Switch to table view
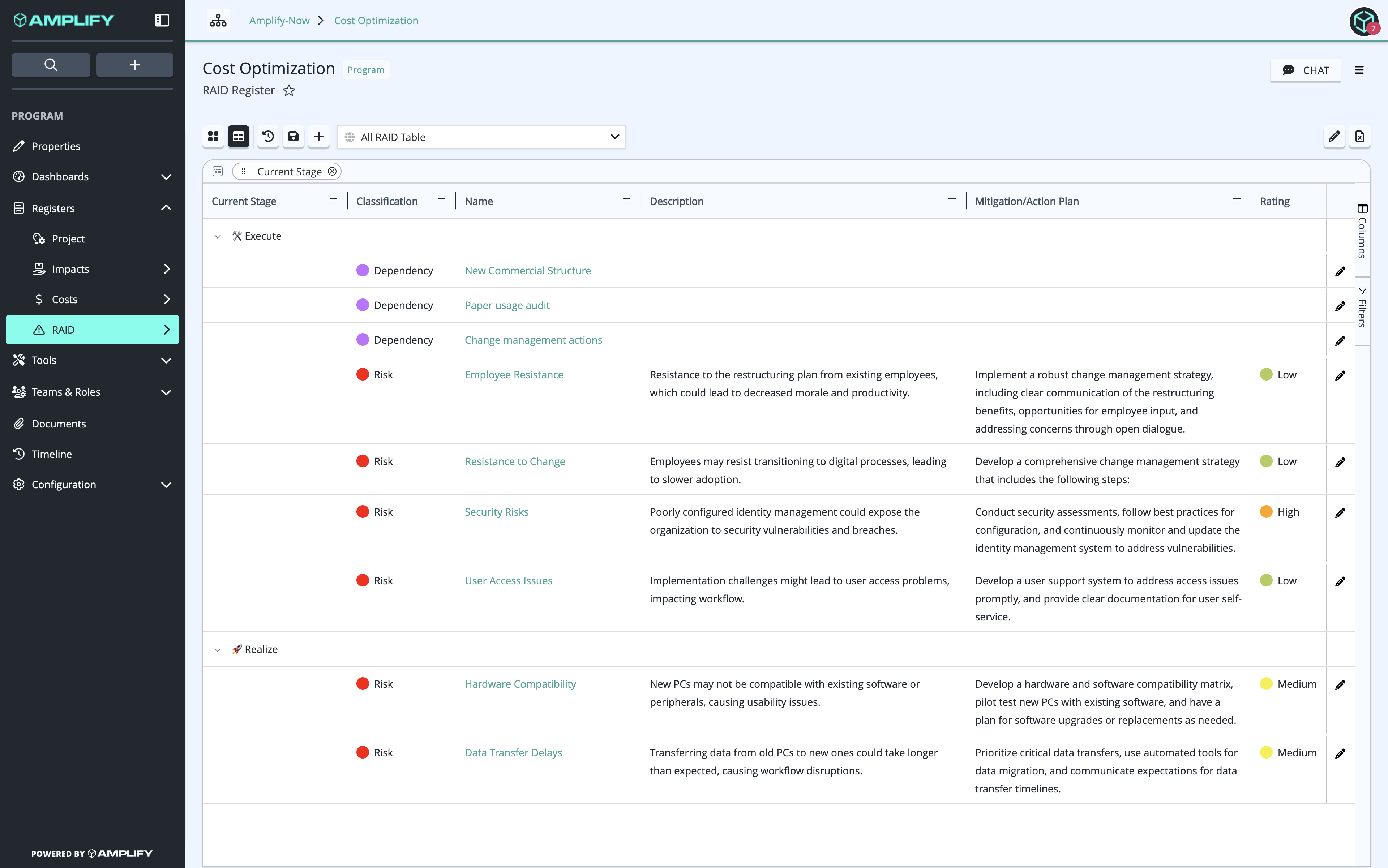The height and width of the screenshot is (868, 1388). click(238, 137)
